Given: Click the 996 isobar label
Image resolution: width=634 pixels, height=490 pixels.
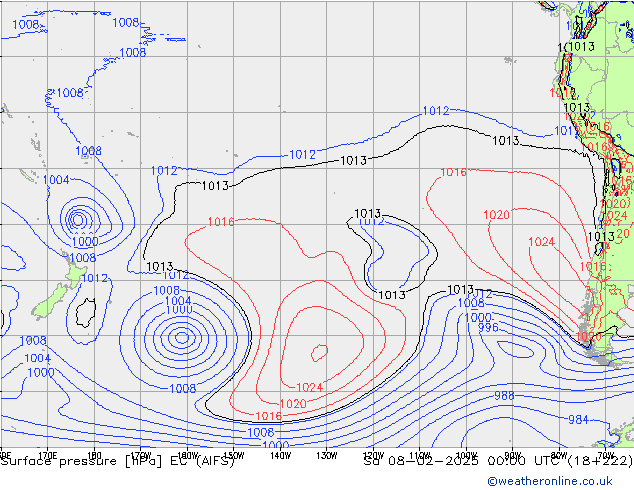Looking at the screenshot, I should coord(488,327).
